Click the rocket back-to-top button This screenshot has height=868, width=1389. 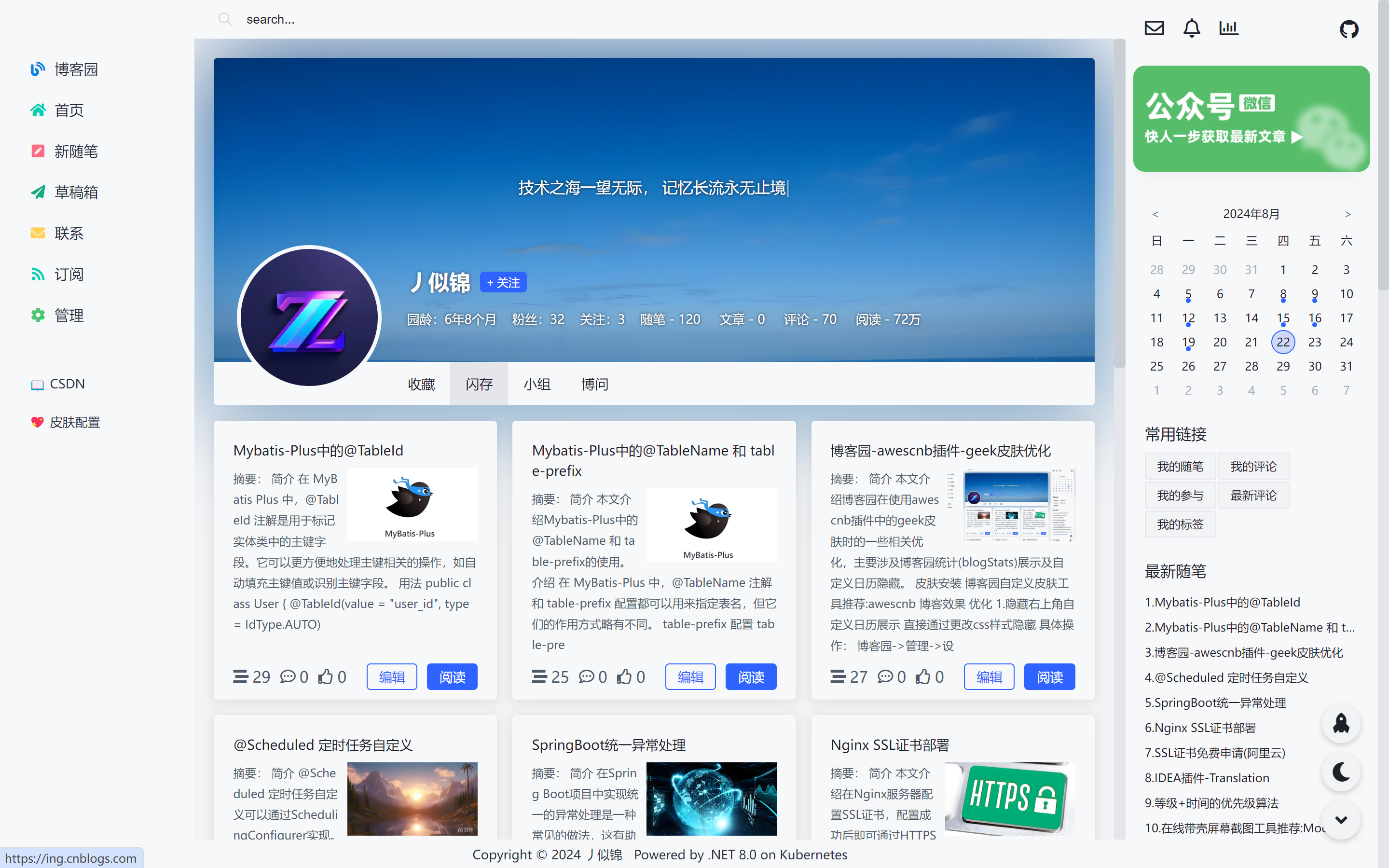1341,723
